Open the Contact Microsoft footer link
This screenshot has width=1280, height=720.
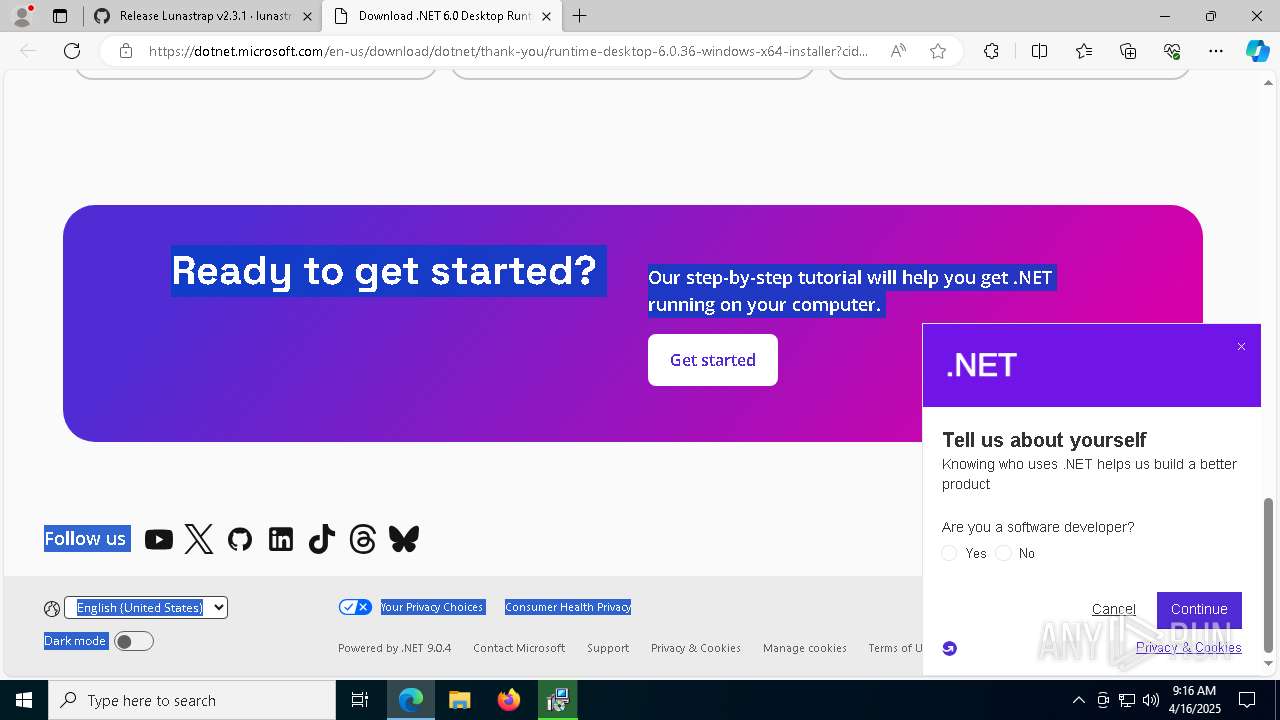pyautogui.click(x=519, y=648)
